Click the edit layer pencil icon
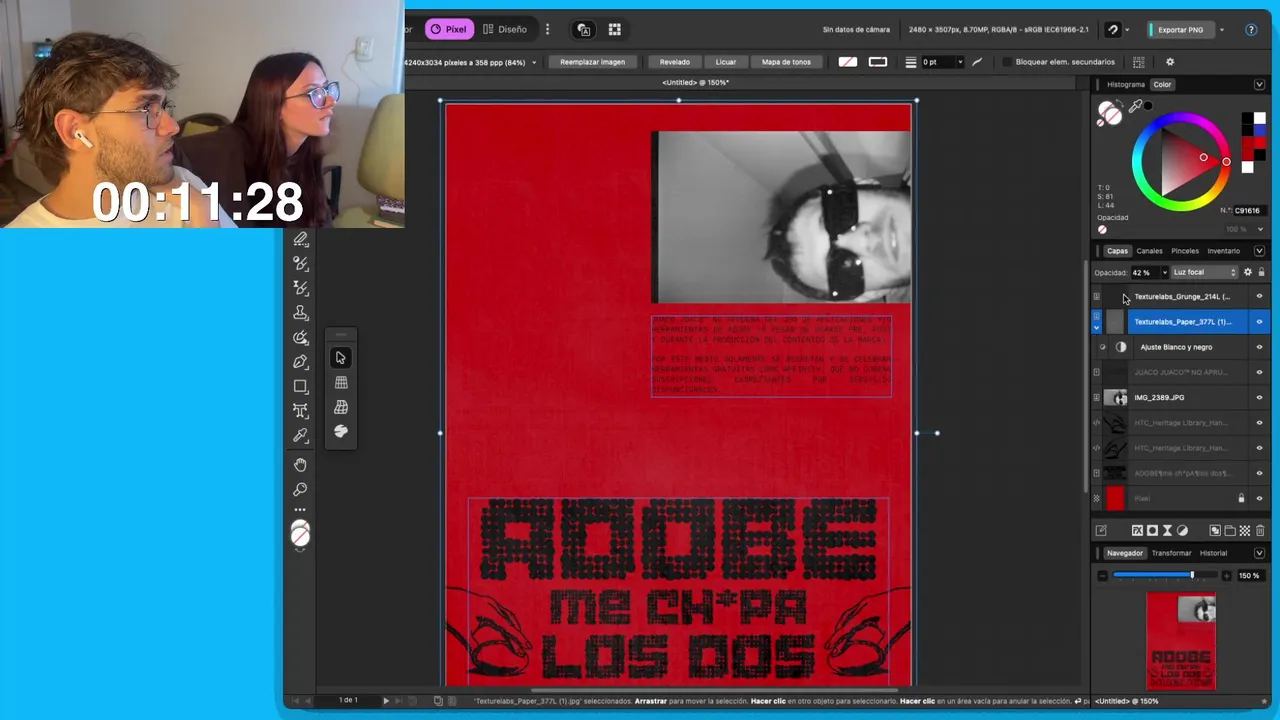1280x720 pixels. tap(1101, 531)
